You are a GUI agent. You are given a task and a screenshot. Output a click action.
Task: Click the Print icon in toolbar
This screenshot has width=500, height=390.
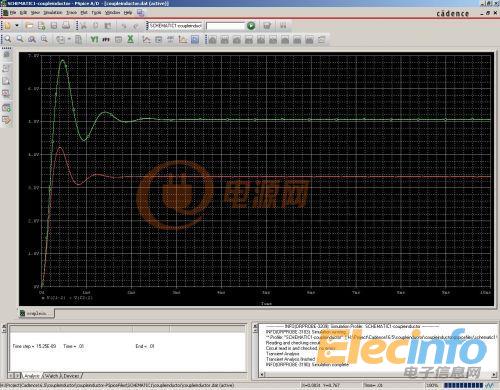tap(66, 26)
